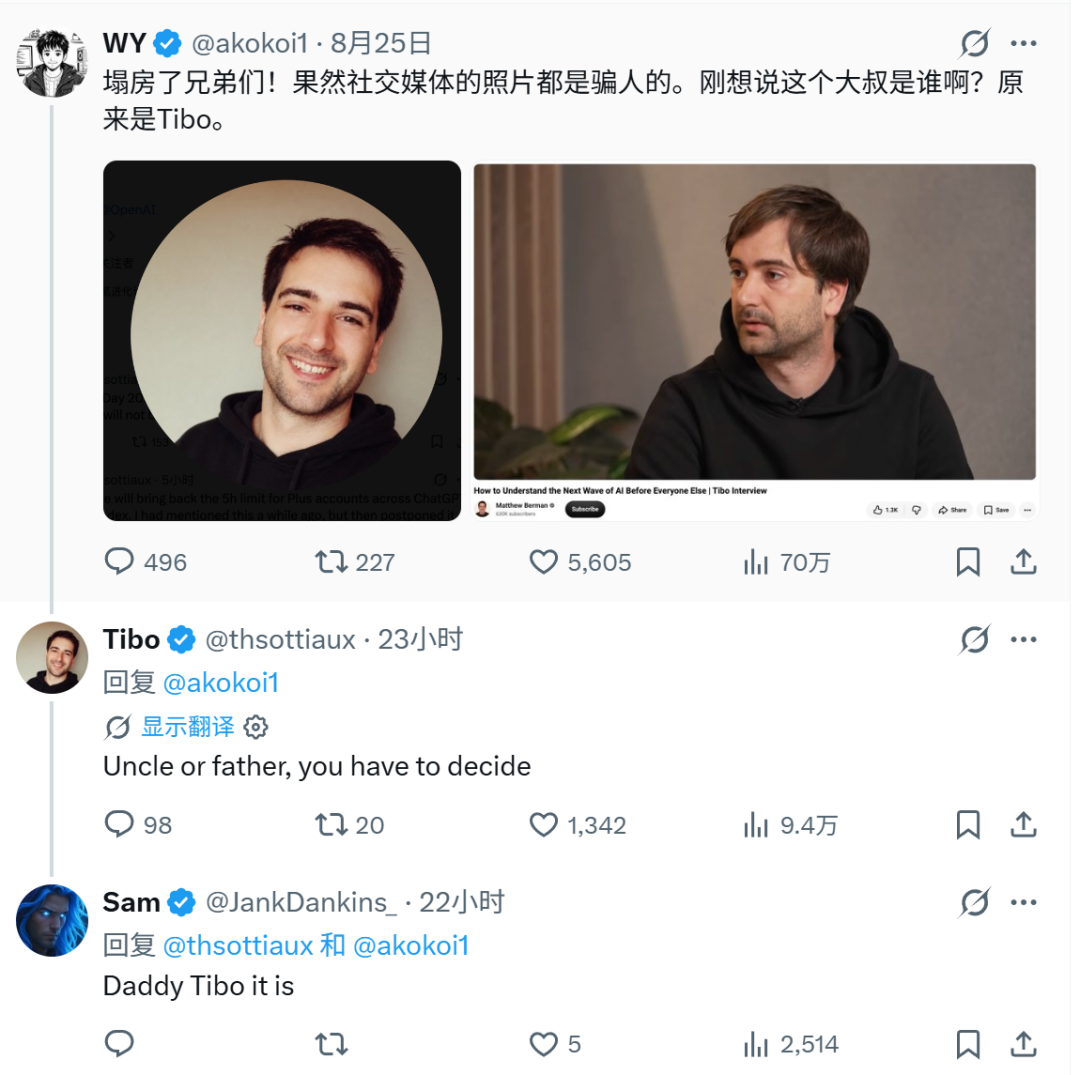1080x1075 pixels.
Task: Open @akokoi1 mention in Tibo's reply
Action: (221, 683)
